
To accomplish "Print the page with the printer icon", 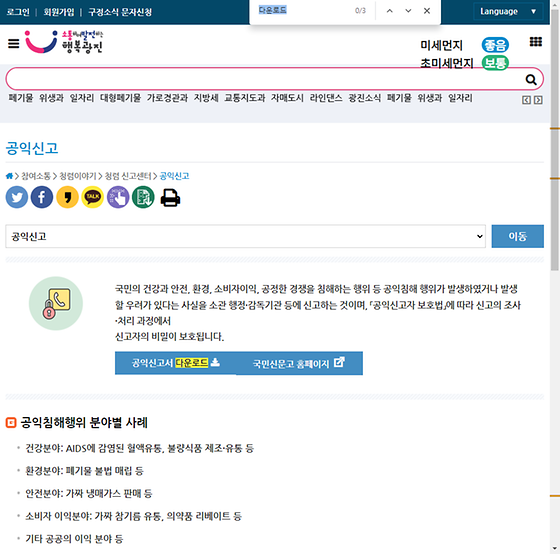I will (170, 198).
